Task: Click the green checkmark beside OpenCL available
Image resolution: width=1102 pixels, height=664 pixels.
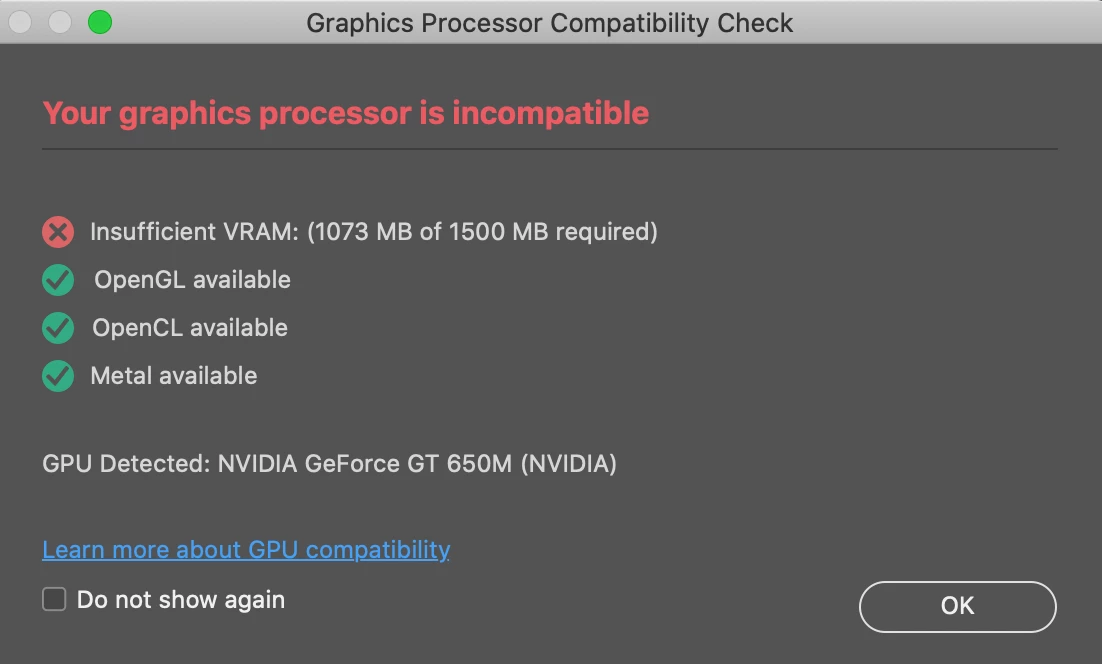Action: (58, 328)
